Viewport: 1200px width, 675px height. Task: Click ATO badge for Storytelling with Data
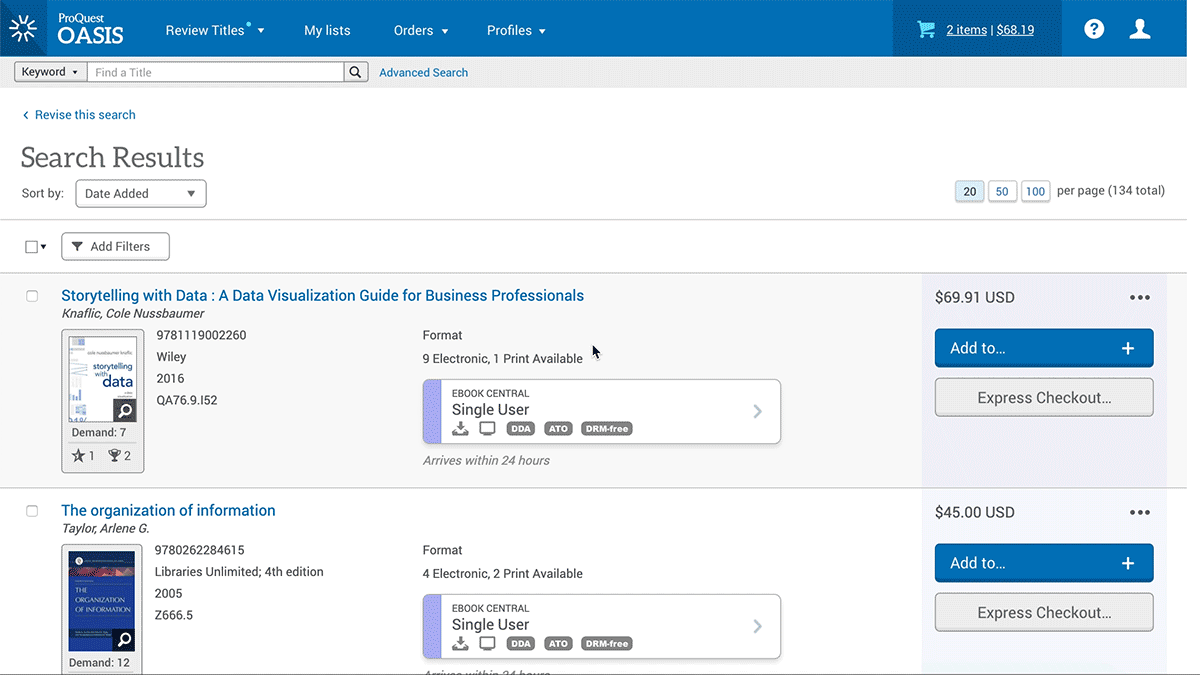coord(558,429)
